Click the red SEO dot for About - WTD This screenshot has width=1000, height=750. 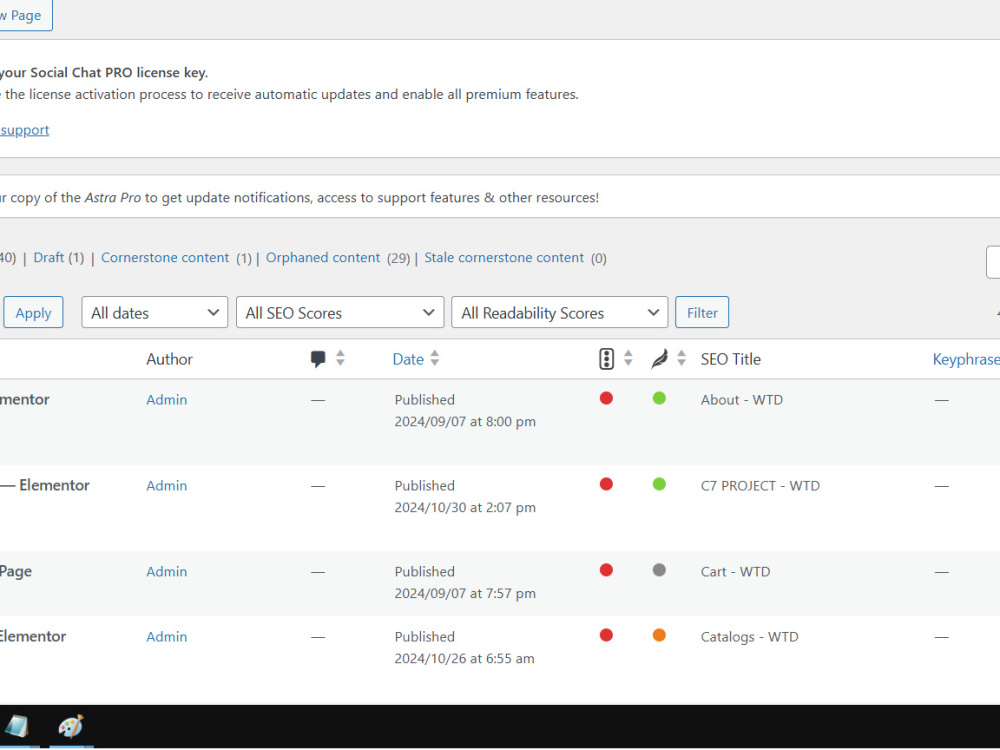point(607,399)
